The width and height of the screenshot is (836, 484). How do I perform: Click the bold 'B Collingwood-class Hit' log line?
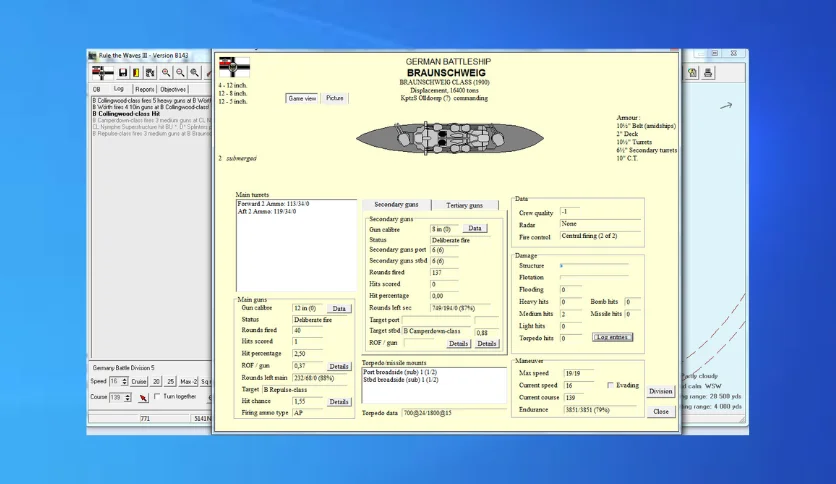point(126,114)
